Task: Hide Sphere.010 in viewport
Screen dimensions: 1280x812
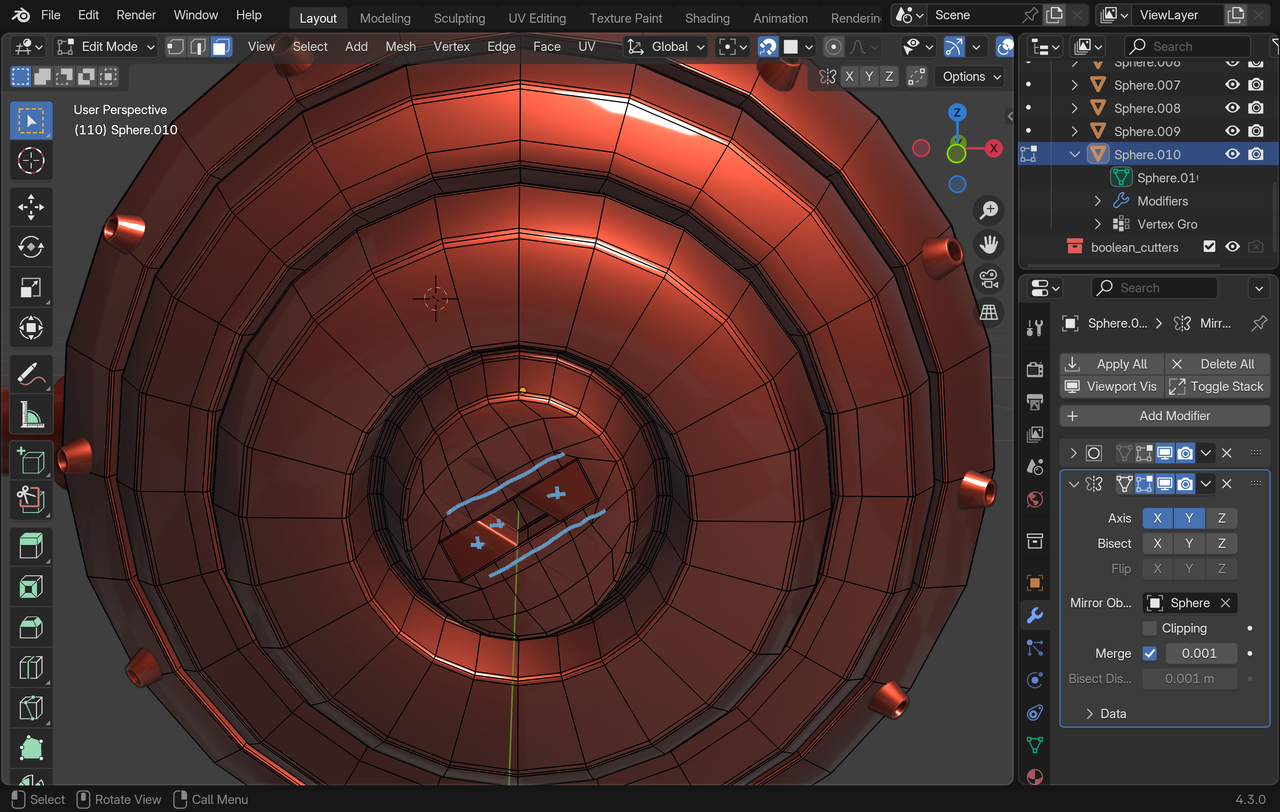Action: [1233, 154]
